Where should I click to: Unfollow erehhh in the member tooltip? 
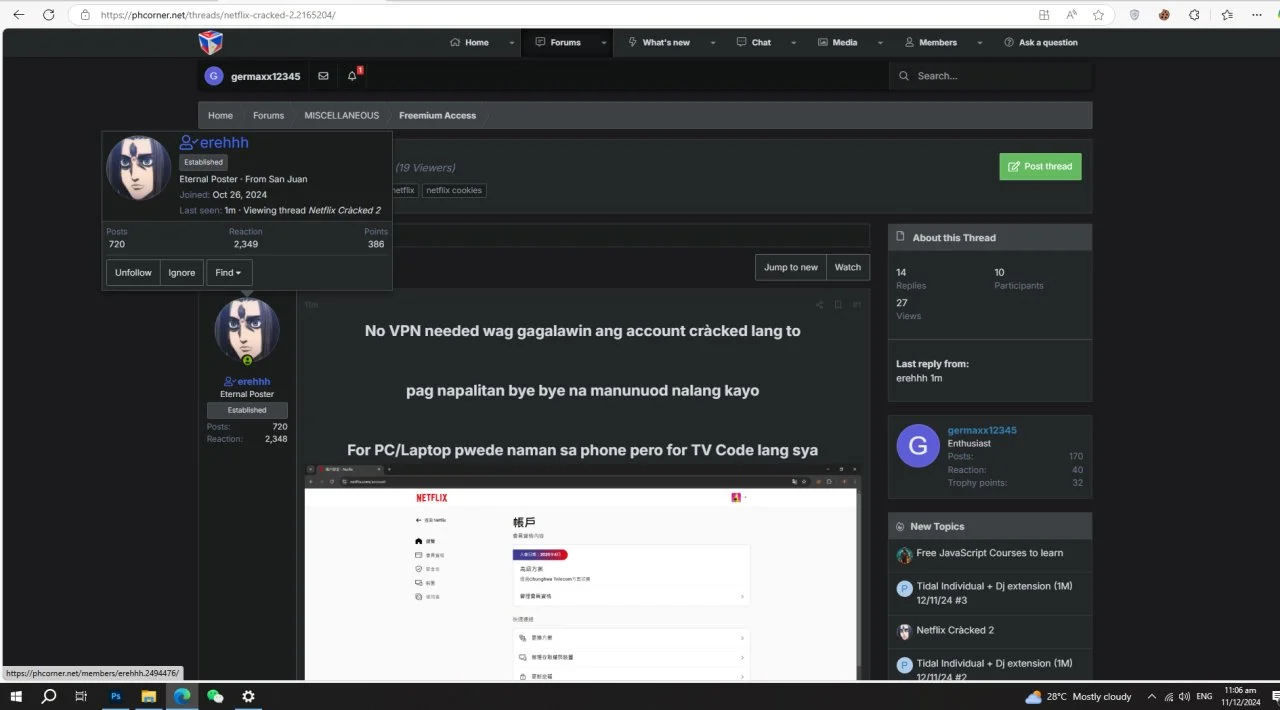point(133,273)
